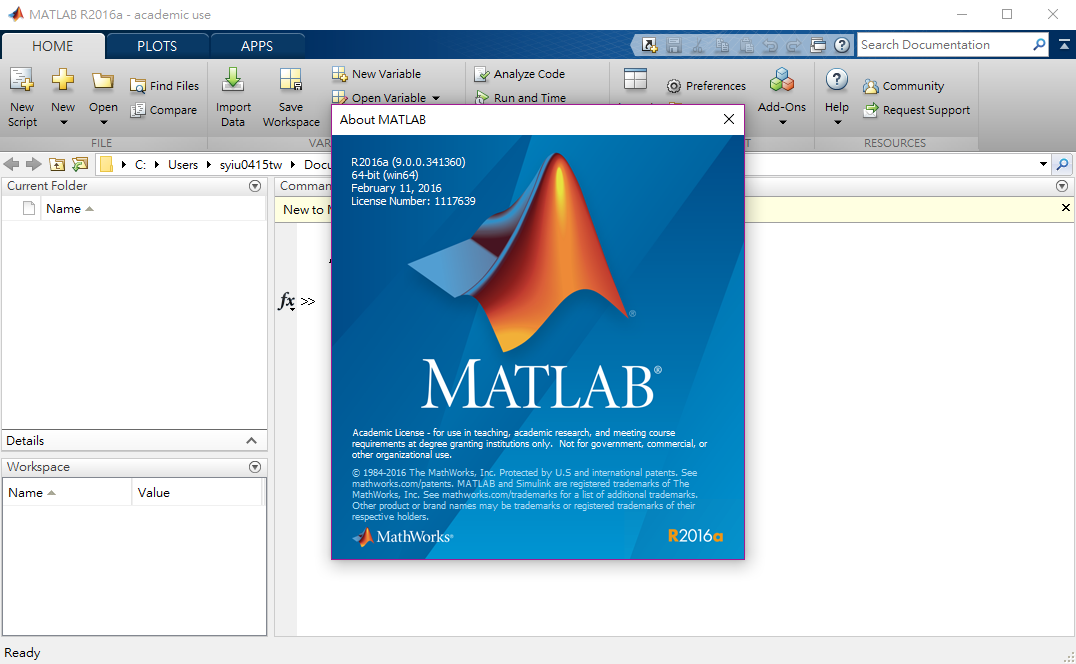Switch to the APPS tab
Viewport: 1076px width, 664px height.
[257, 46]
